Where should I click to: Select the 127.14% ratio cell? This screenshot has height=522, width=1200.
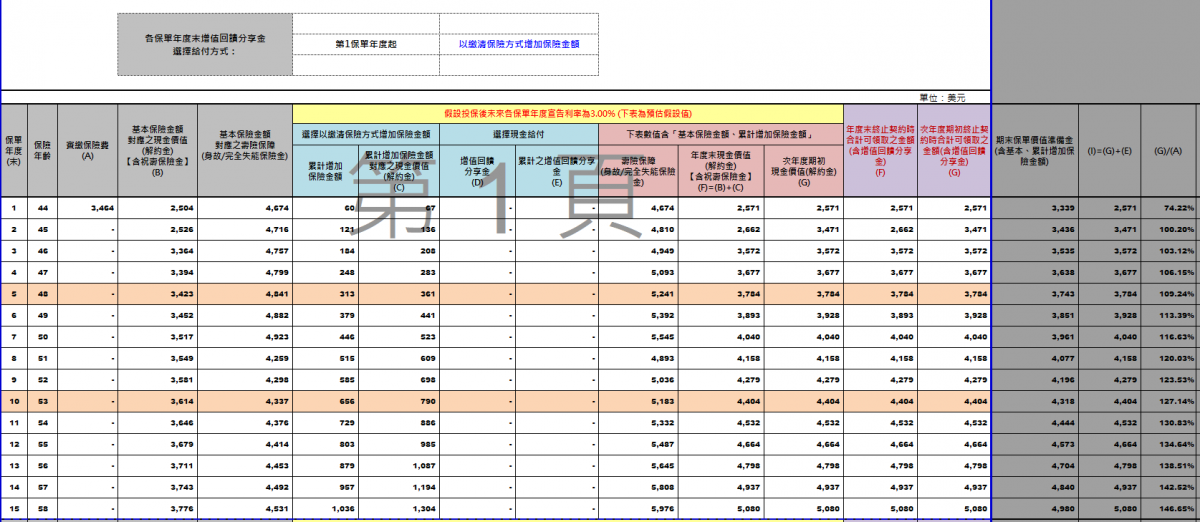(1169, 401)
